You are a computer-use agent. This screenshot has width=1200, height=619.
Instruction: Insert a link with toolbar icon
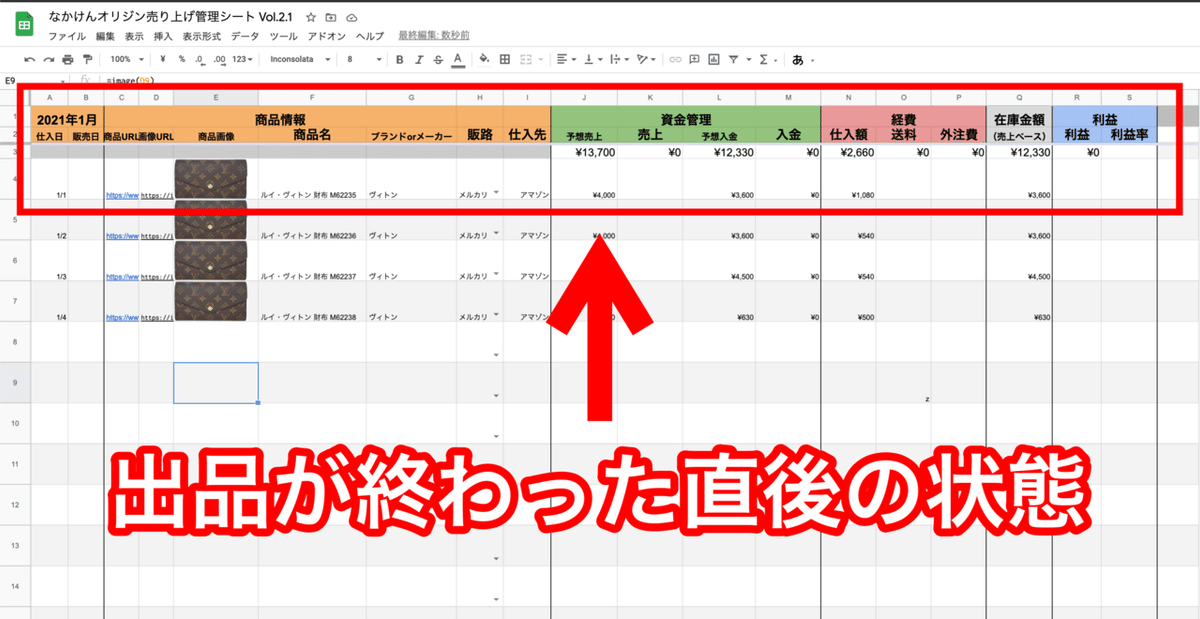click(675, 60)
